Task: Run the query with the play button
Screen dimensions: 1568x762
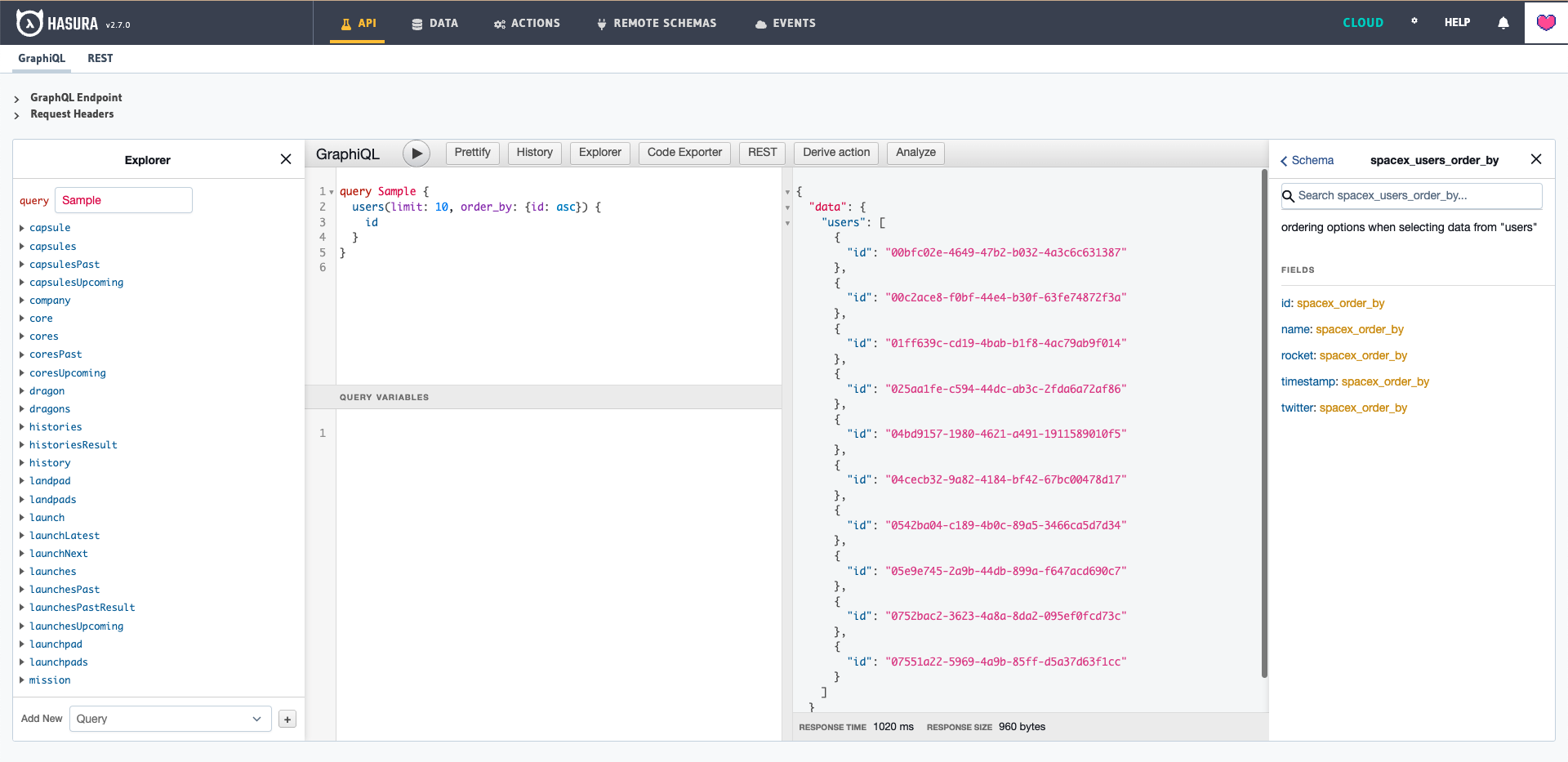Action: (416, 153)
